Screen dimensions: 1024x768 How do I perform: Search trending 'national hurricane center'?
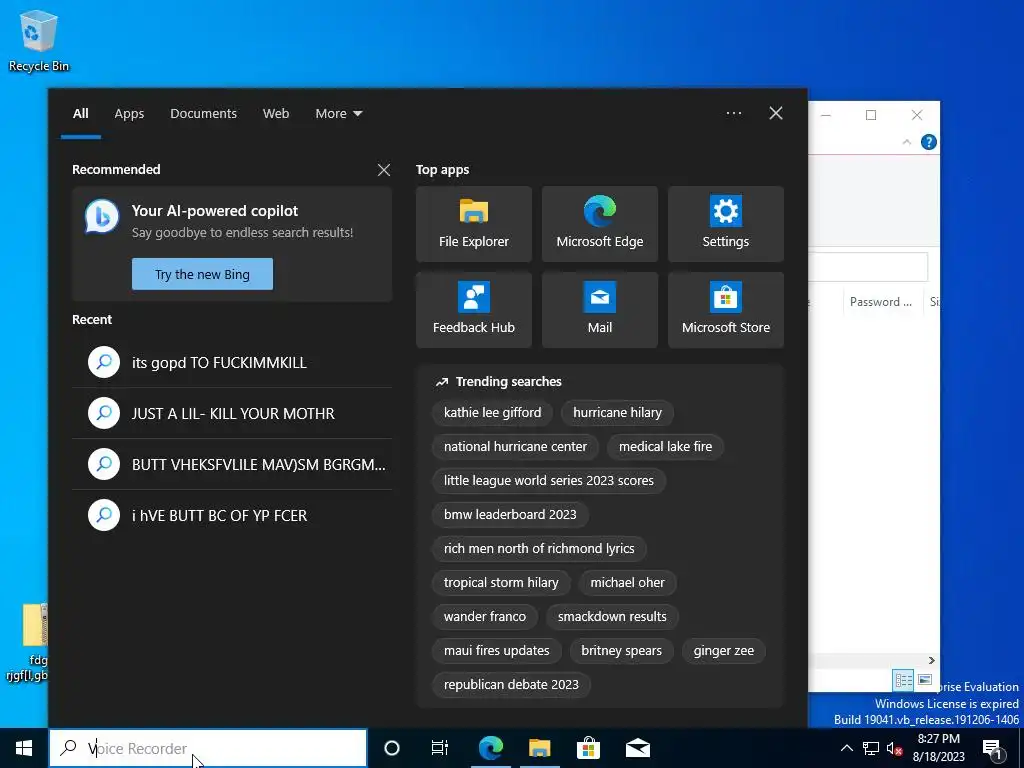[515, 447]
